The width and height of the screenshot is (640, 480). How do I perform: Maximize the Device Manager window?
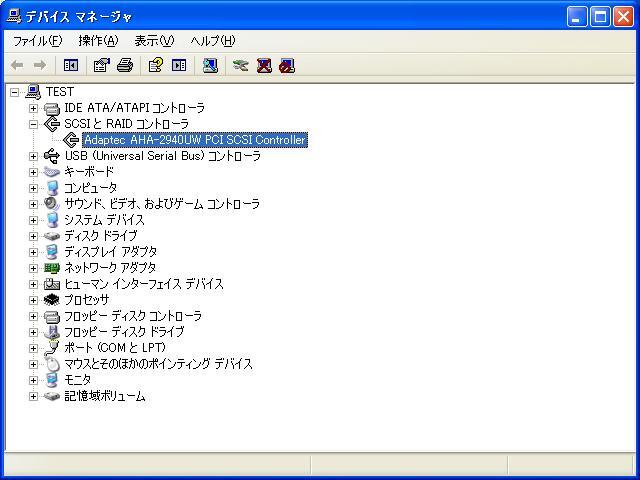click(x=600, y=17)
